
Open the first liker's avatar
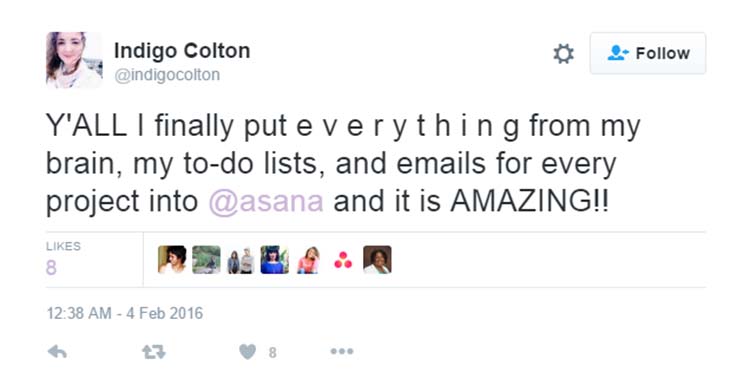coord(172,260)
